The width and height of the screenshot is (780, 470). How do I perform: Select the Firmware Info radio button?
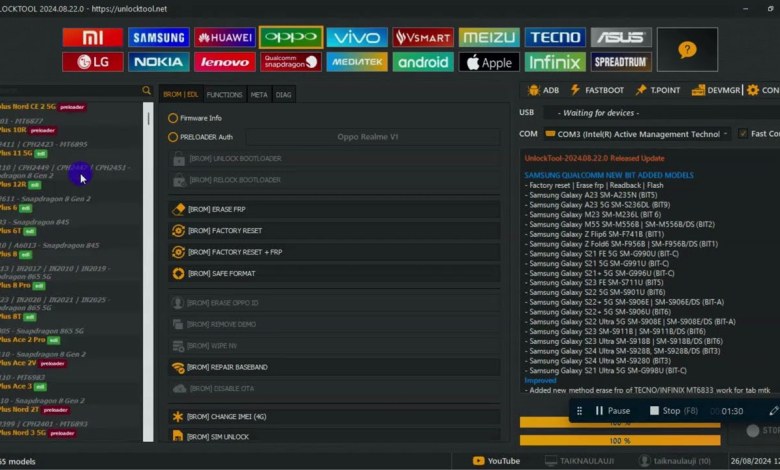click(x=173, y=118)
